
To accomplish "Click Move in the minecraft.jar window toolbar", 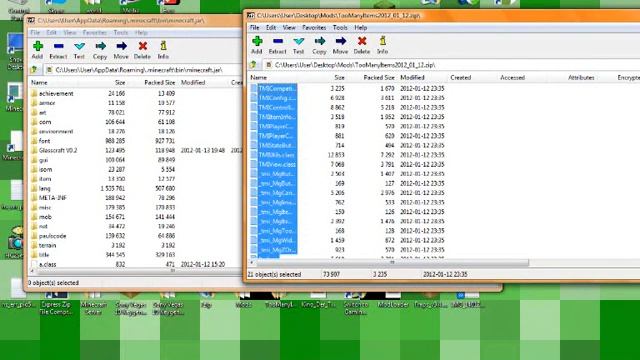I will (121, 50).
